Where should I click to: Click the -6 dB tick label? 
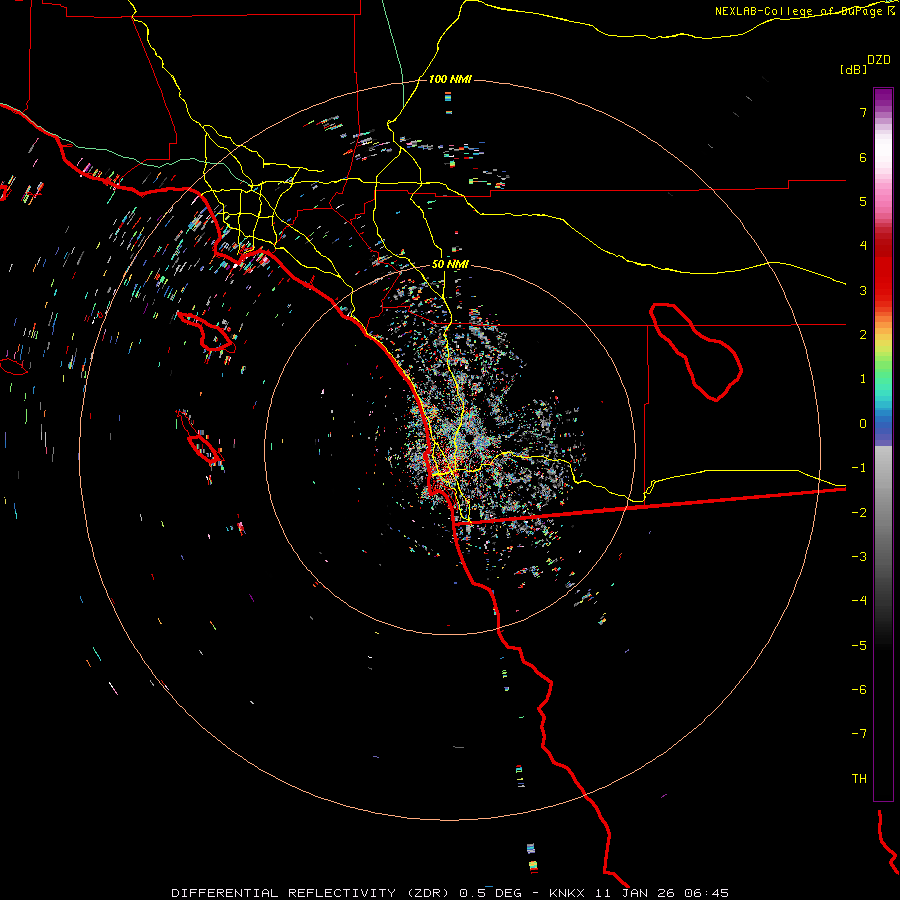859,690
